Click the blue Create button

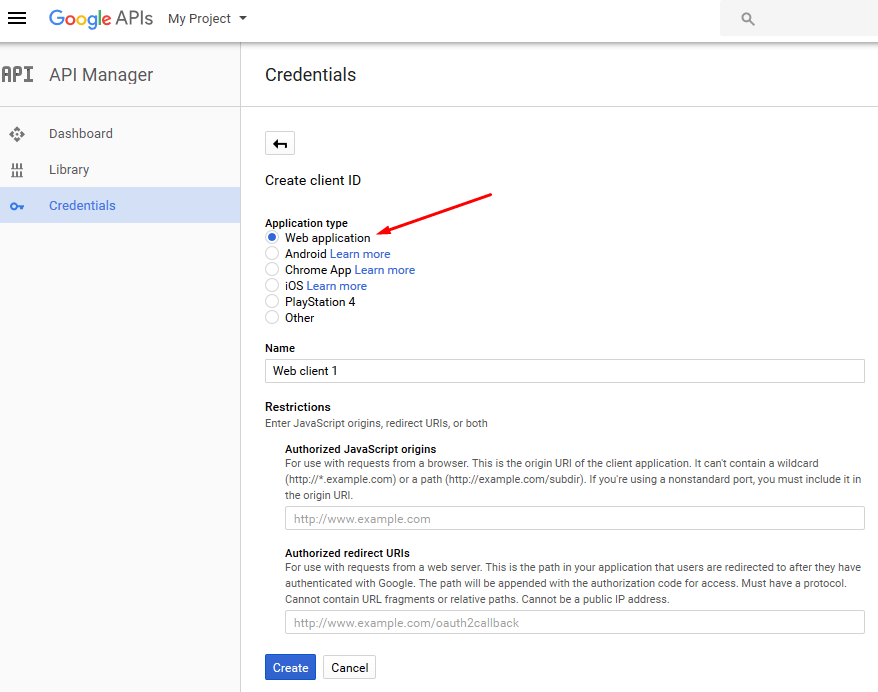coord(290,667)
